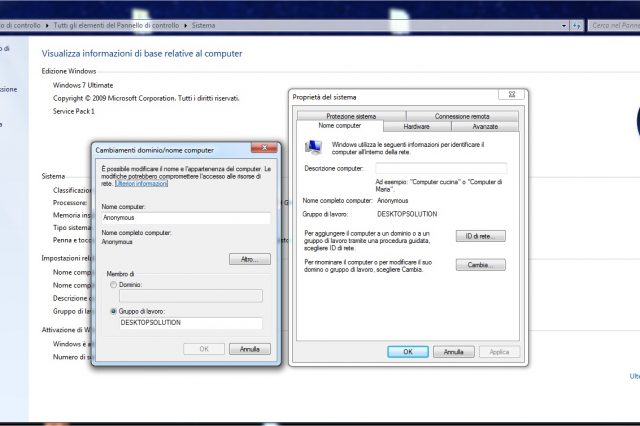
Task: Click the Tutti gli elementi del Pannello breadcrumb
Action: 116,25
